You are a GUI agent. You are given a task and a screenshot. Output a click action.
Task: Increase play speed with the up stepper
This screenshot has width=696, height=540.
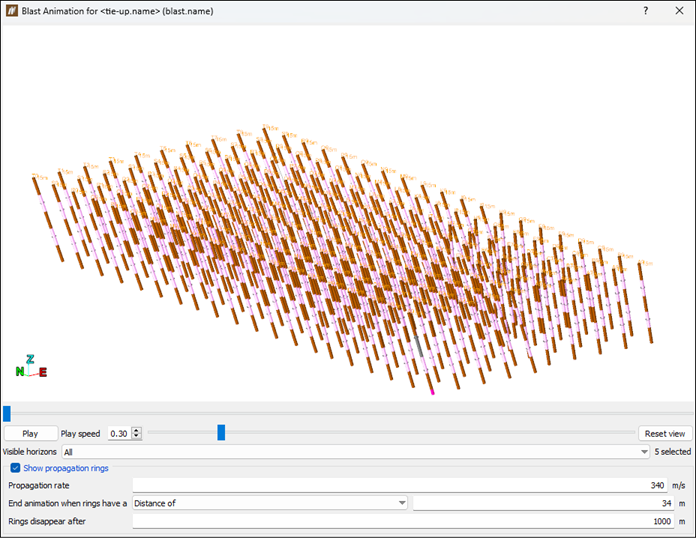(137, 430)
